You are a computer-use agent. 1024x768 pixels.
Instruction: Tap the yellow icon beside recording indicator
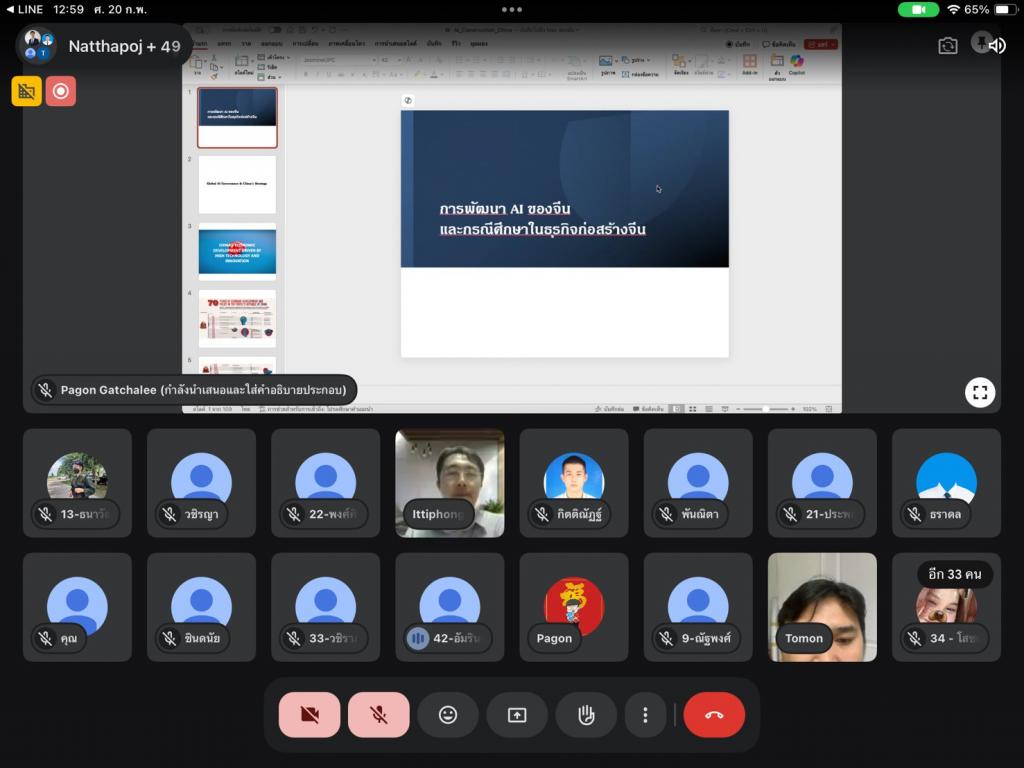(x=27, y=91)
